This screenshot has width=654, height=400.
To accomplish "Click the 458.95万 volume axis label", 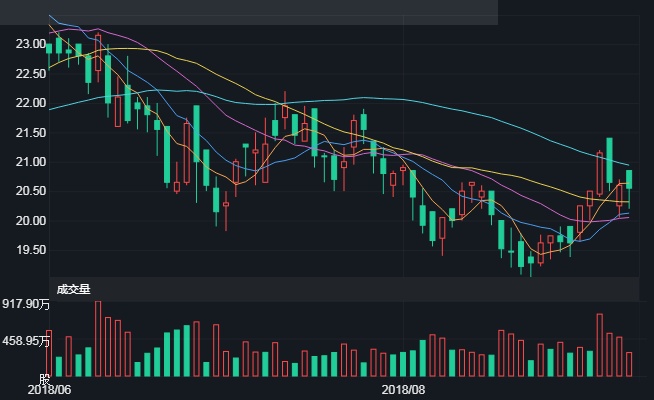I will [x=24, y=341].
